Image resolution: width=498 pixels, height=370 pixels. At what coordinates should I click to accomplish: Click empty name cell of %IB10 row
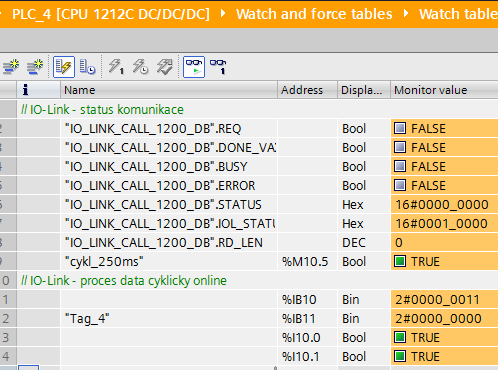pos(169,299)
